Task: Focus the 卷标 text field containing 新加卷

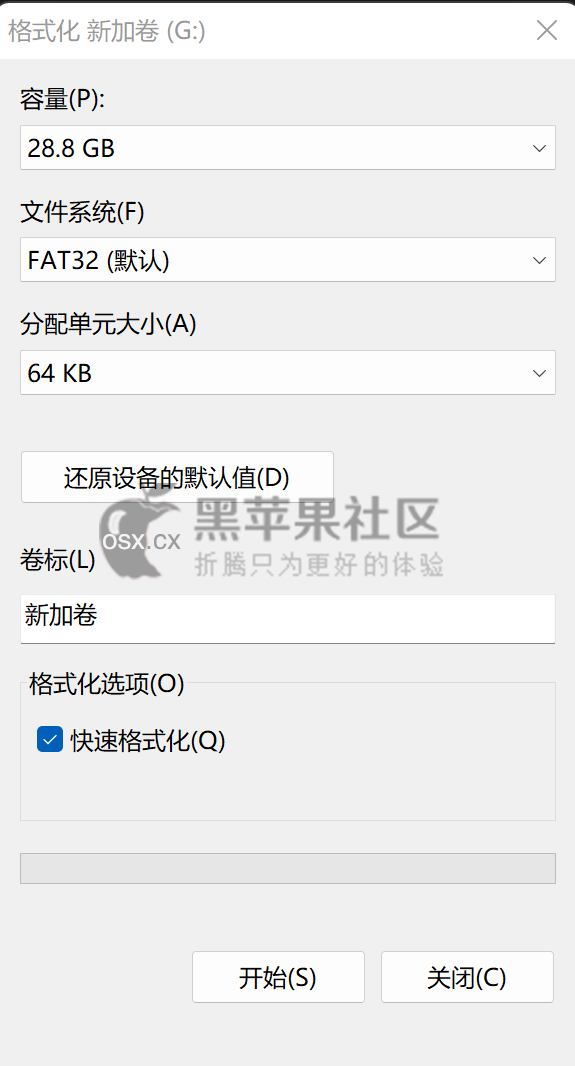Action: tap(288, 619)
